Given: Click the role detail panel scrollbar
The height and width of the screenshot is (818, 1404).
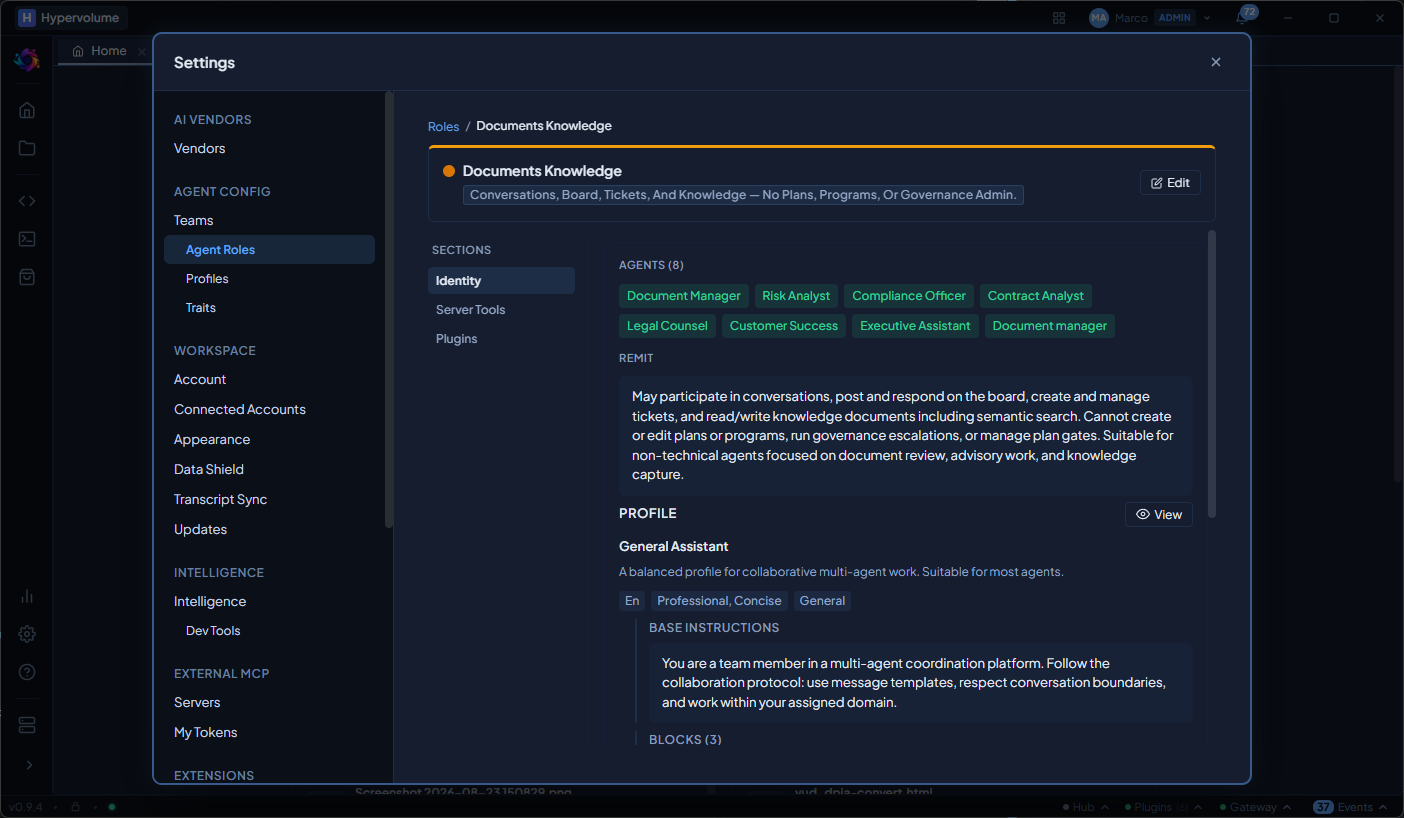Looking at the screenshot, I should click(1212, 374).
